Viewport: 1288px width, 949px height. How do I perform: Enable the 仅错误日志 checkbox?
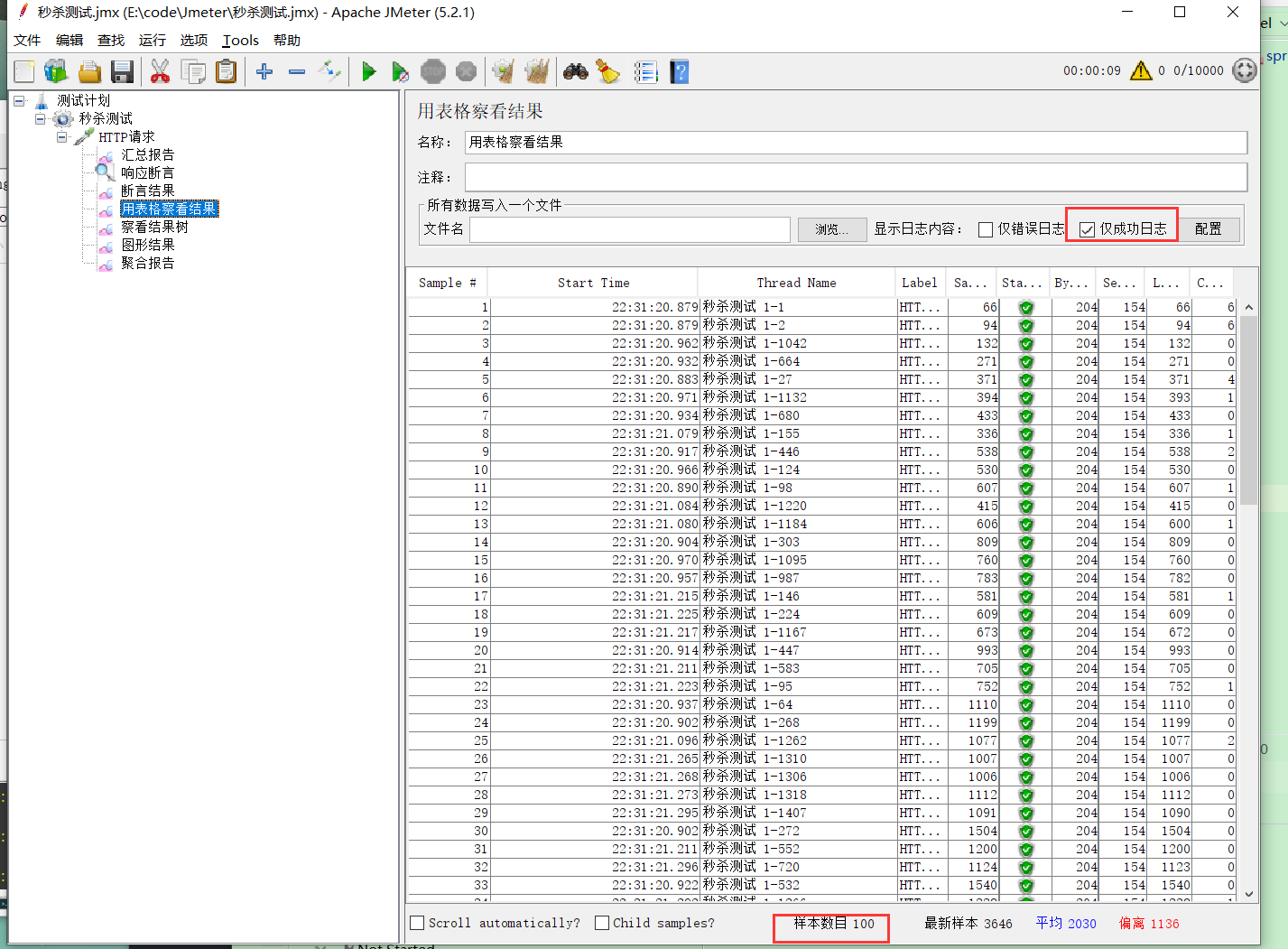pos(986,229)
